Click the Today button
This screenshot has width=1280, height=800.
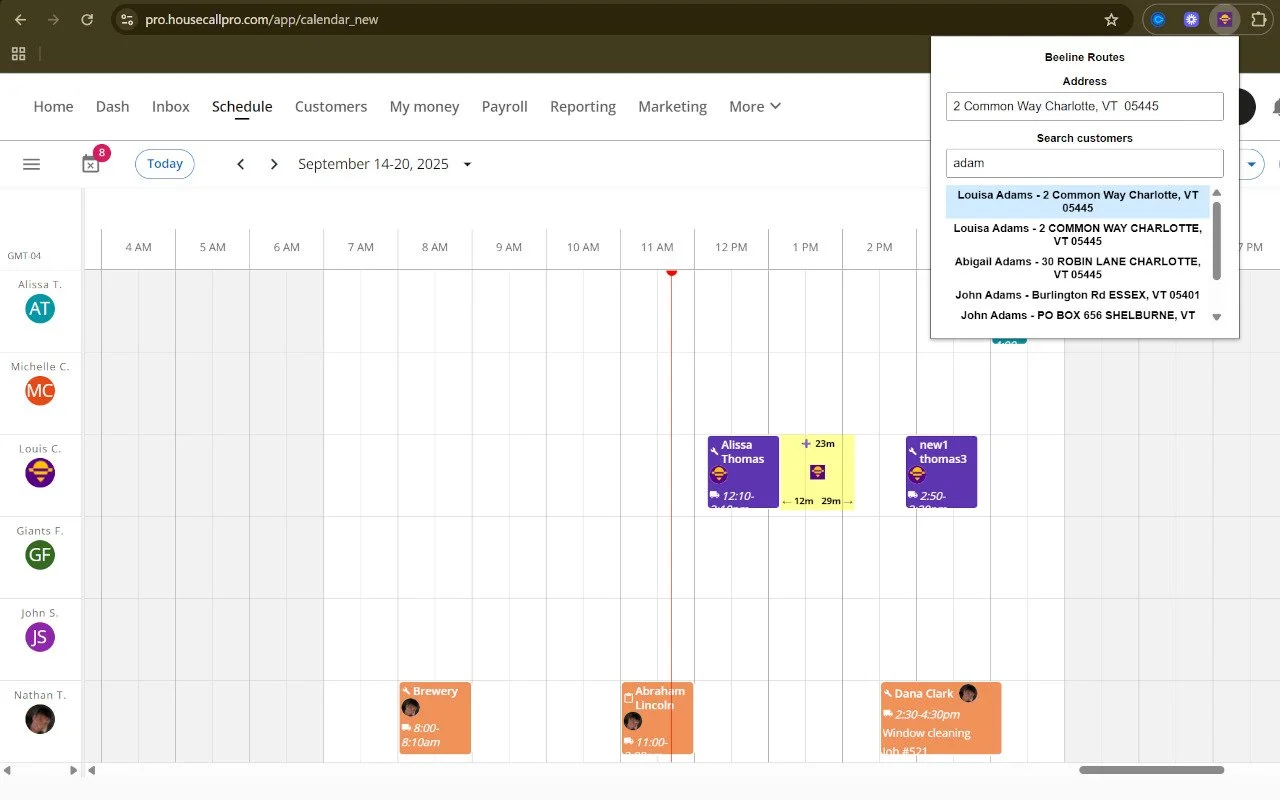(x=164, y=163)
